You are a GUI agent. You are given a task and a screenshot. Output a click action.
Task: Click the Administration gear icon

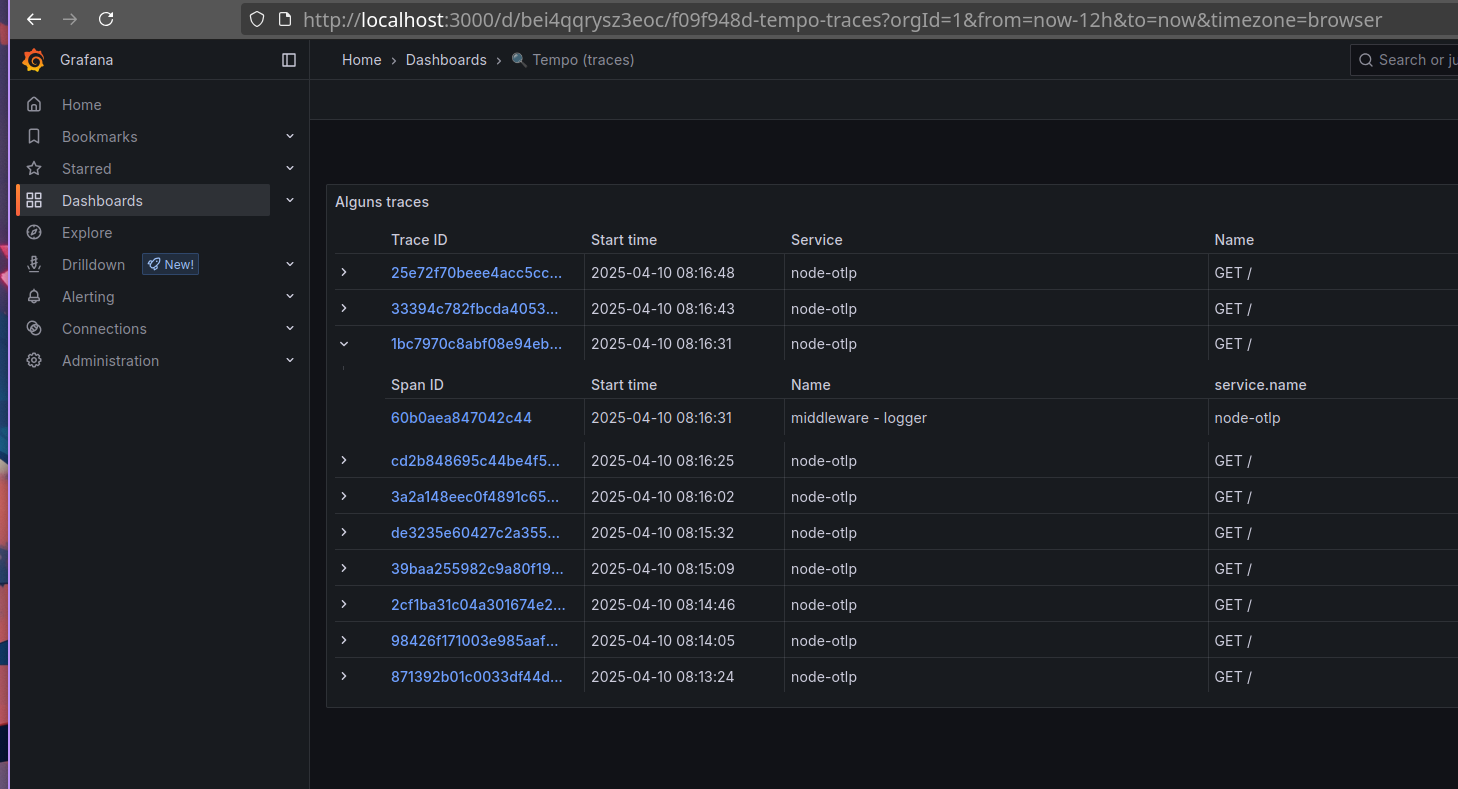tap(34, 361)
